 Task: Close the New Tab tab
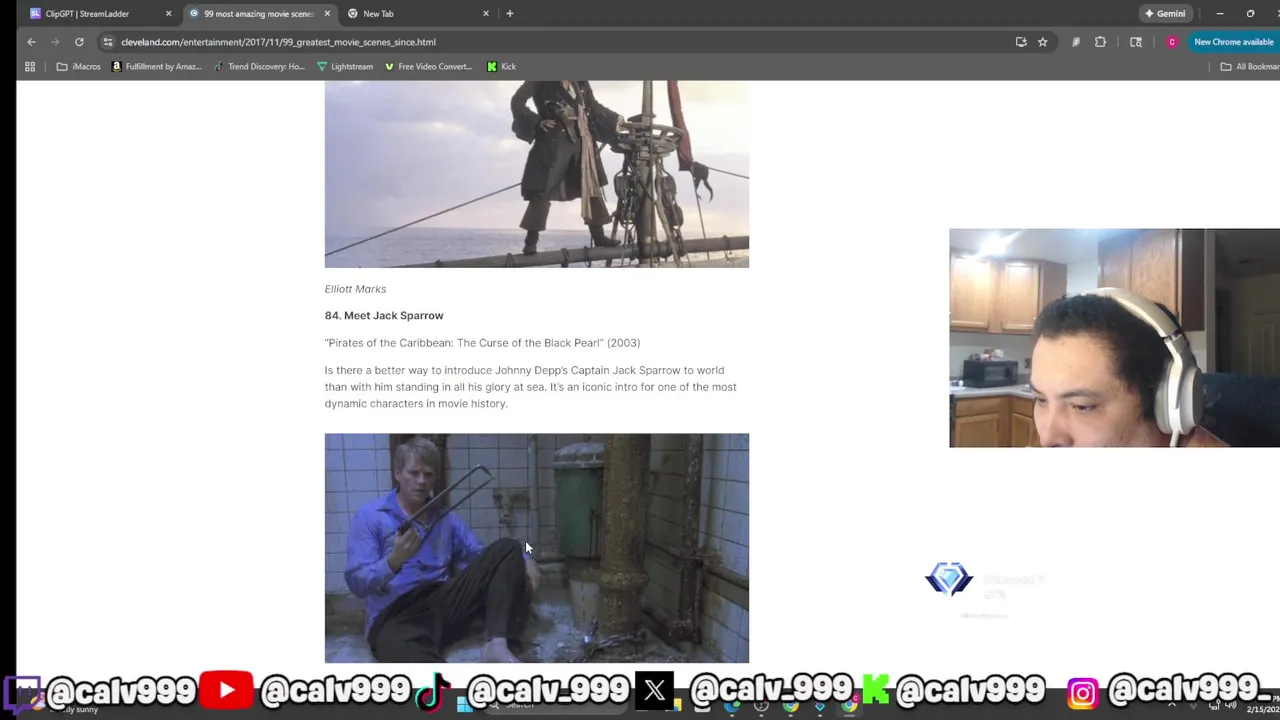486,14
